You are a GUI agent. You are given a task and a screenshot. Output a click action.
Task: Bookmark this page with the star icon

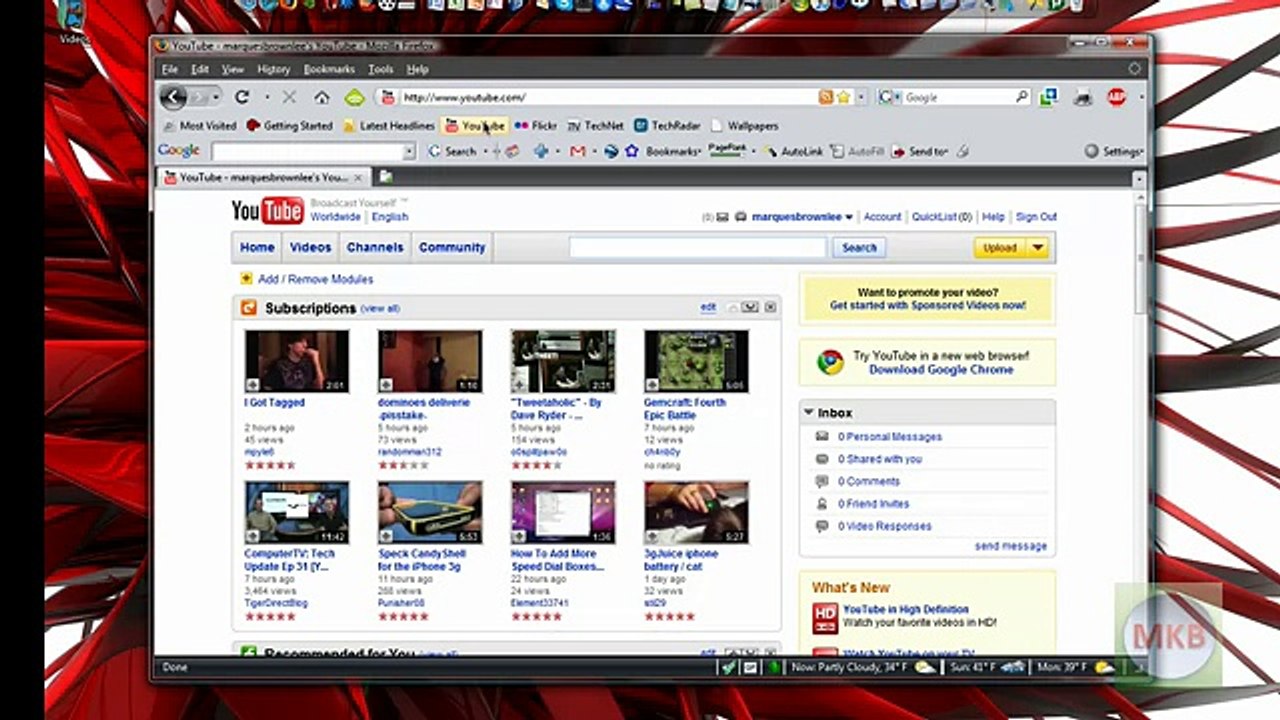pyautogui.click(x=844, y=97)
